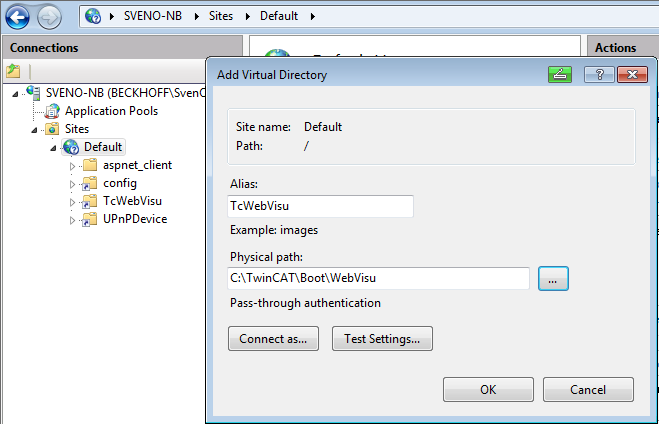Click the Site name value Default
The image size is (659, 424).
coord(323,127)
